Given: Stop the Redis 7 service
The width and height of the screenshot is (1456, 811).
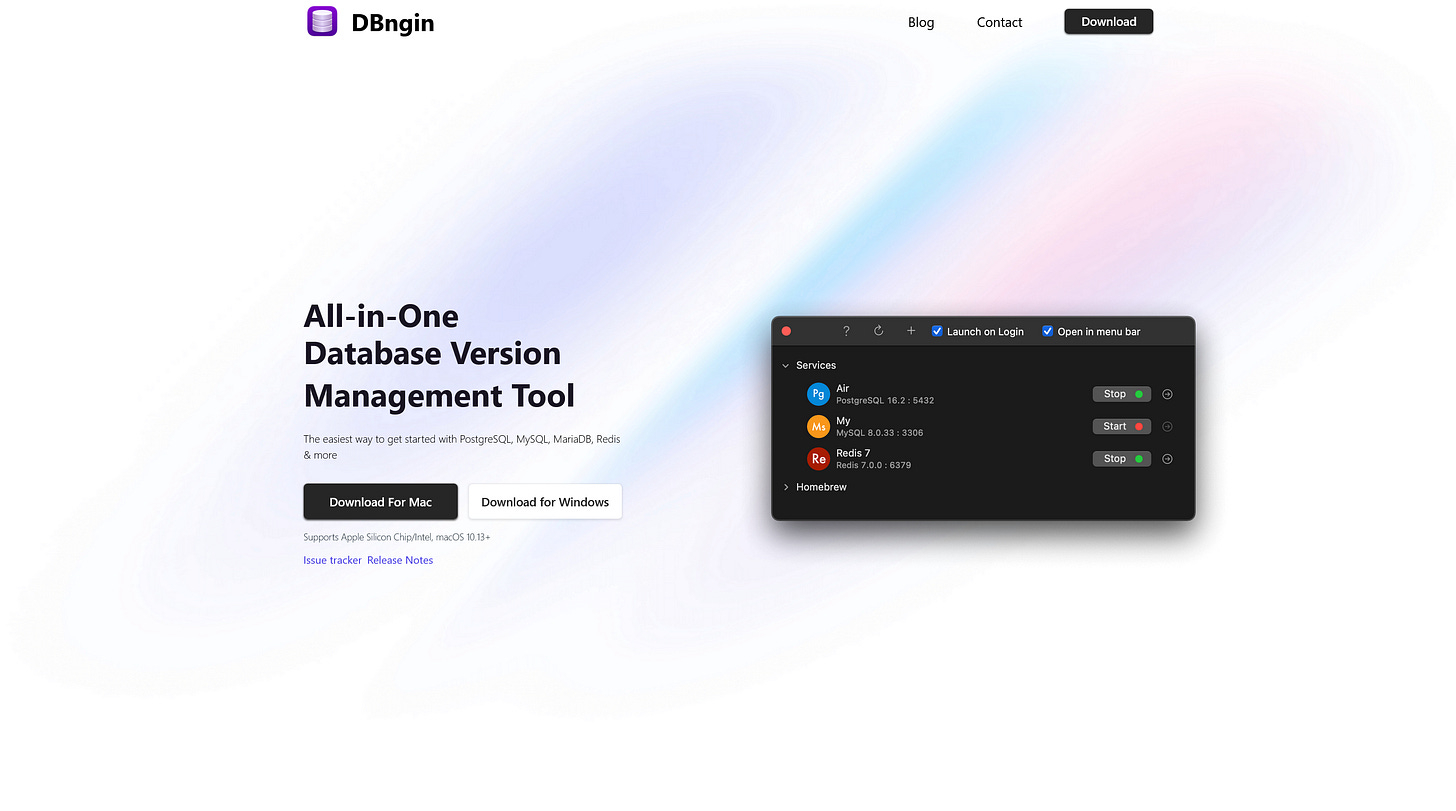Looking at the screenshot, I should tap(1121, 459).
